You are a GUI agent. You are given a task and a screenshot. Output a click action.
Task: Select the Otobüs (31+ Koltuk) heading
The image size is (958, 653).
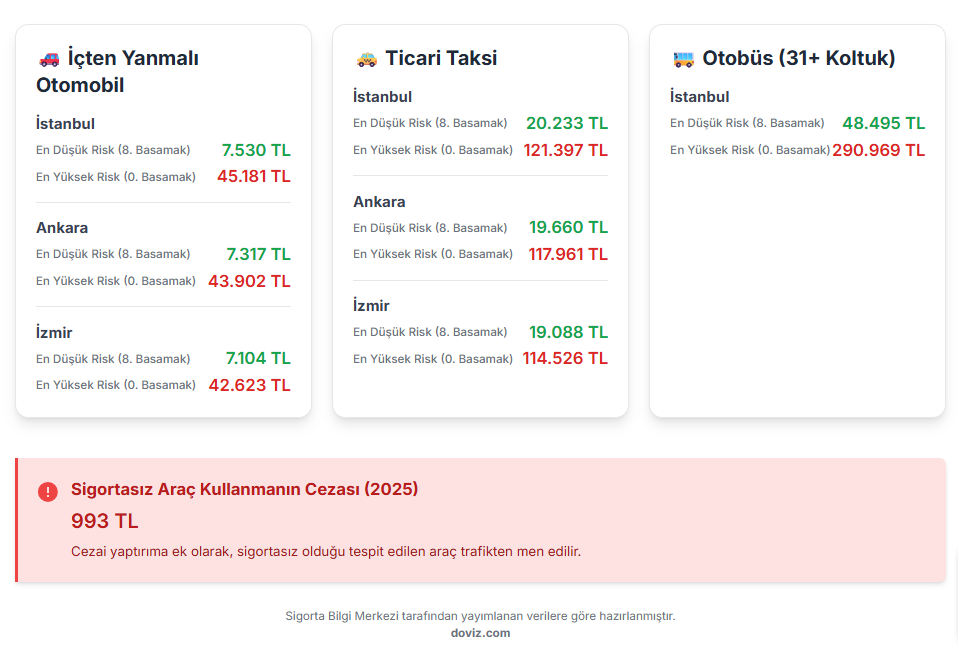click(798, 58)
